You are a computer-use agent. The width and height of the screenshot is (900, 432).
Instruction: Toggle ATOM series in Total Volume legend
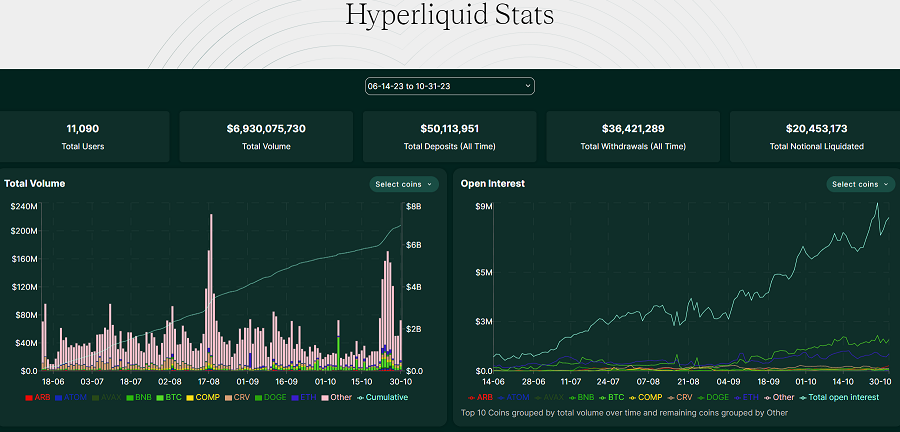coord(69,397)
